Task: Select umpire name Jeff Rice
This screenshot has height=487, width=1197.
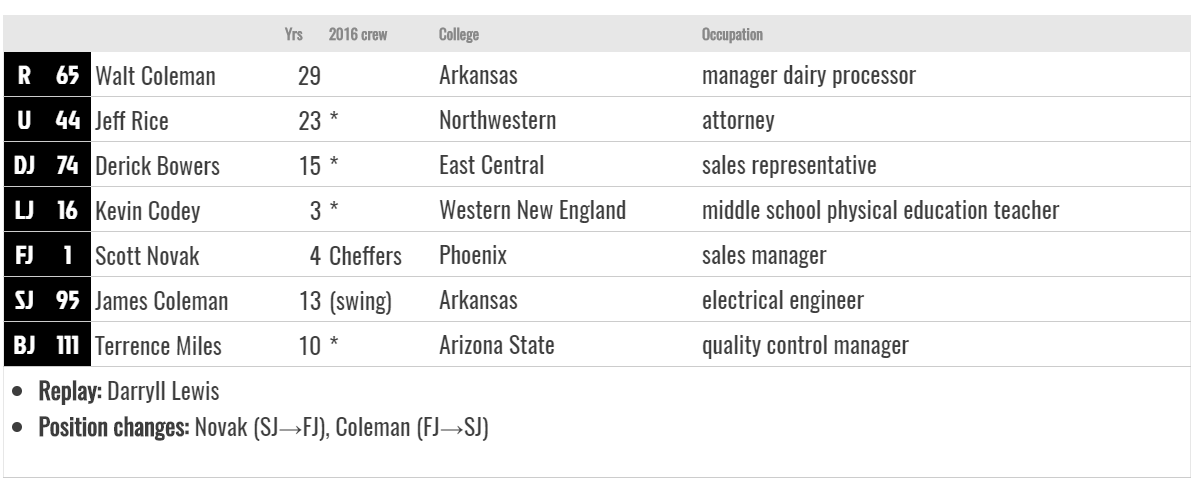Action: pyautogui.click(x=131, y=121)
